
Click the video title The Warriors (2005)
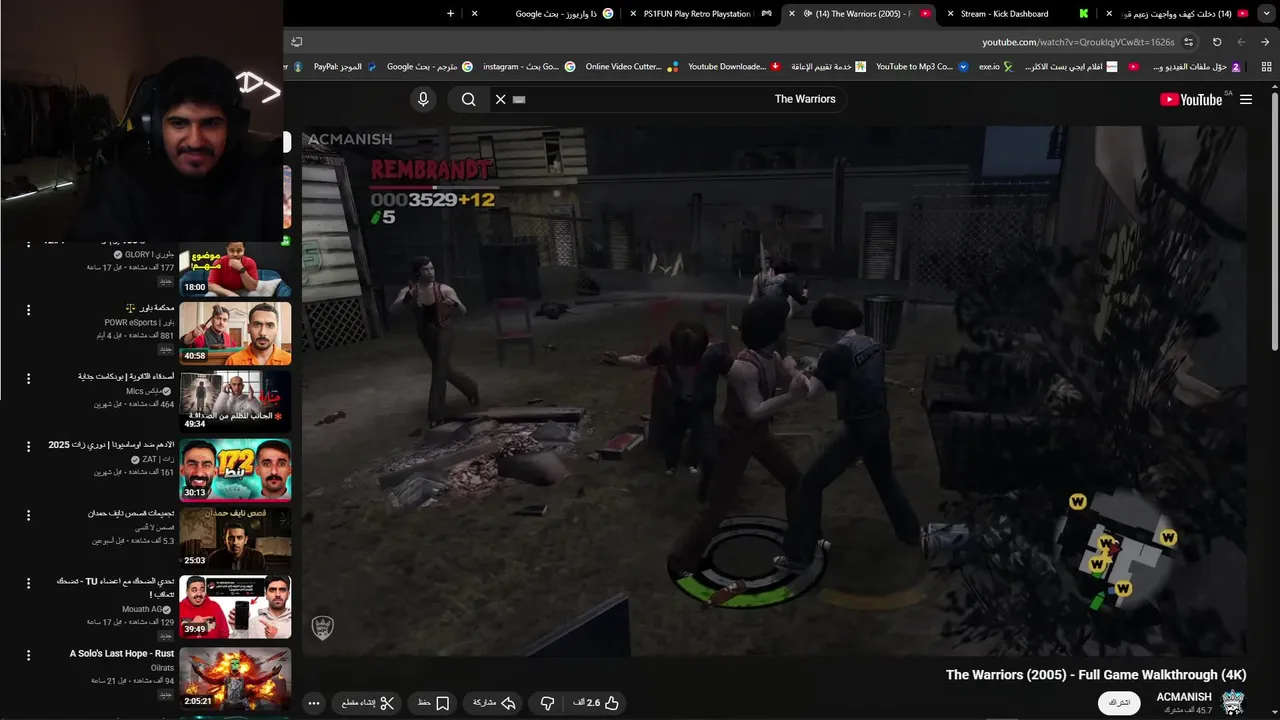click(1096, 675)
